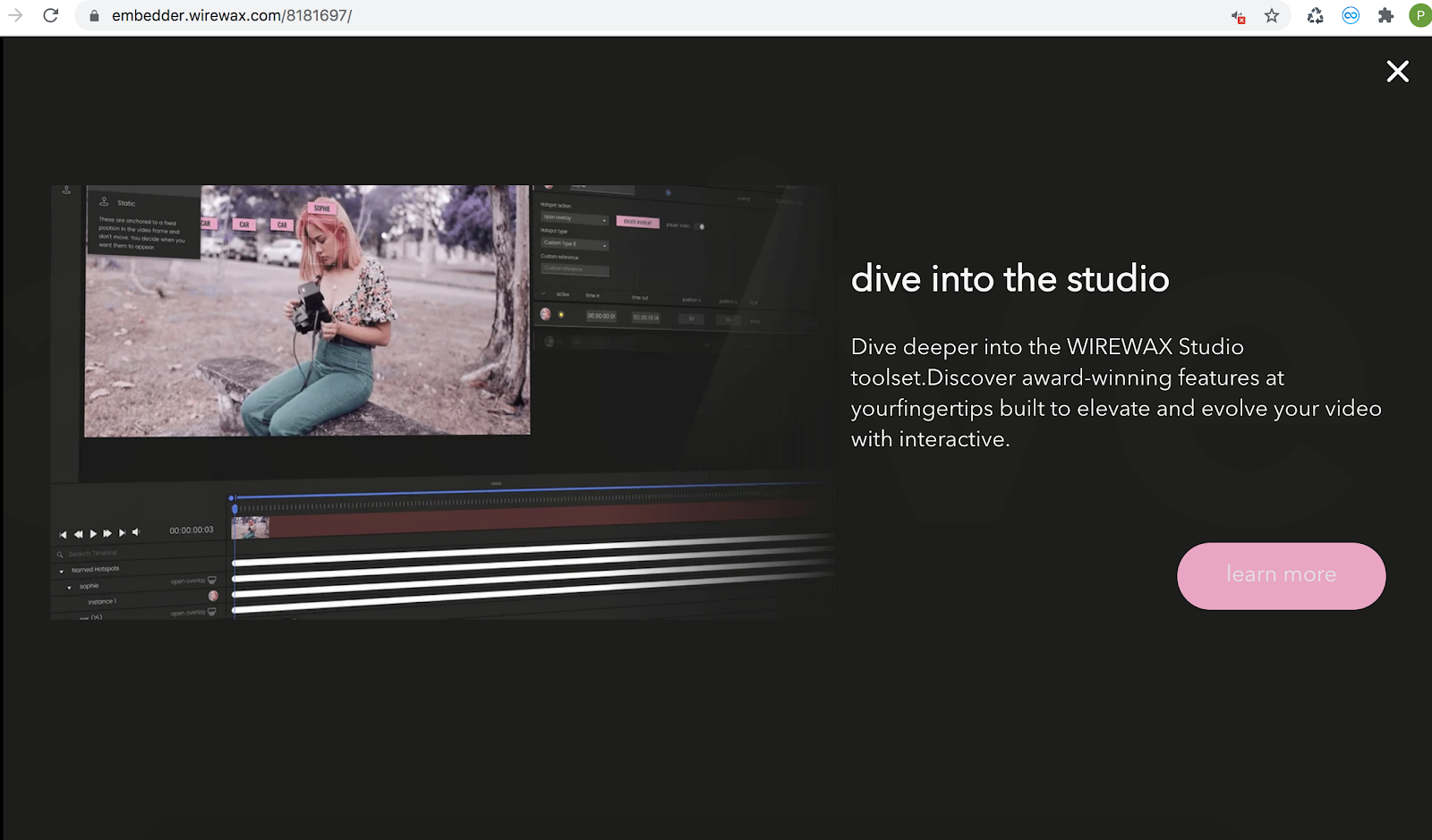1432x840 pixels.
Task: Open the green P profile avatar
Action: [1419, 16]
